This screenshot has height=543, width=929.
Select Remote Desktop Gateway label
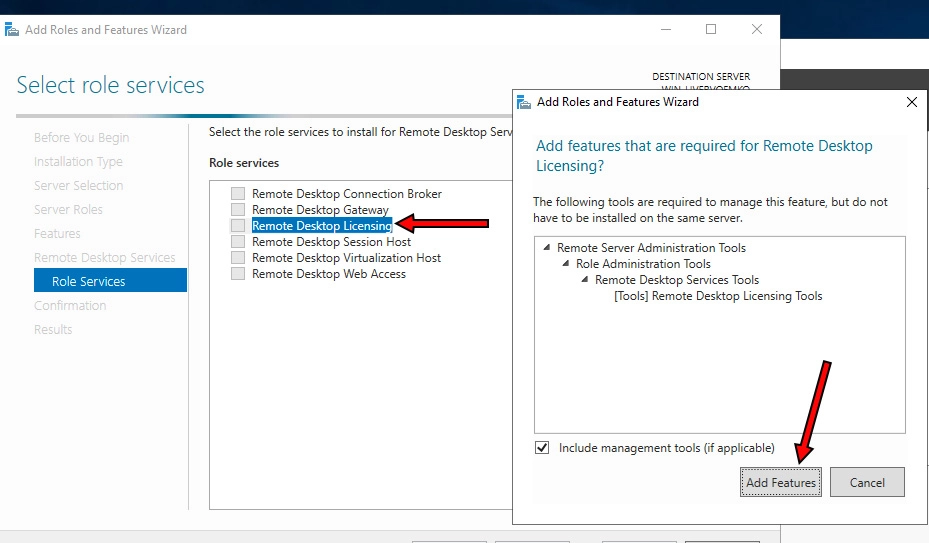pos(320,210)
